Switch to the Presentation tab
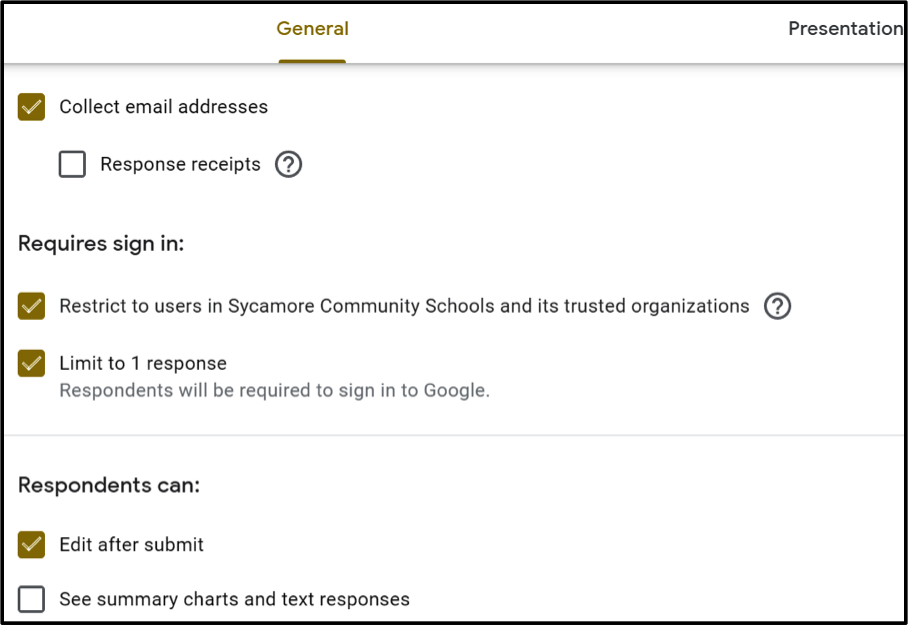908x625 pixels. click(844, 29)
